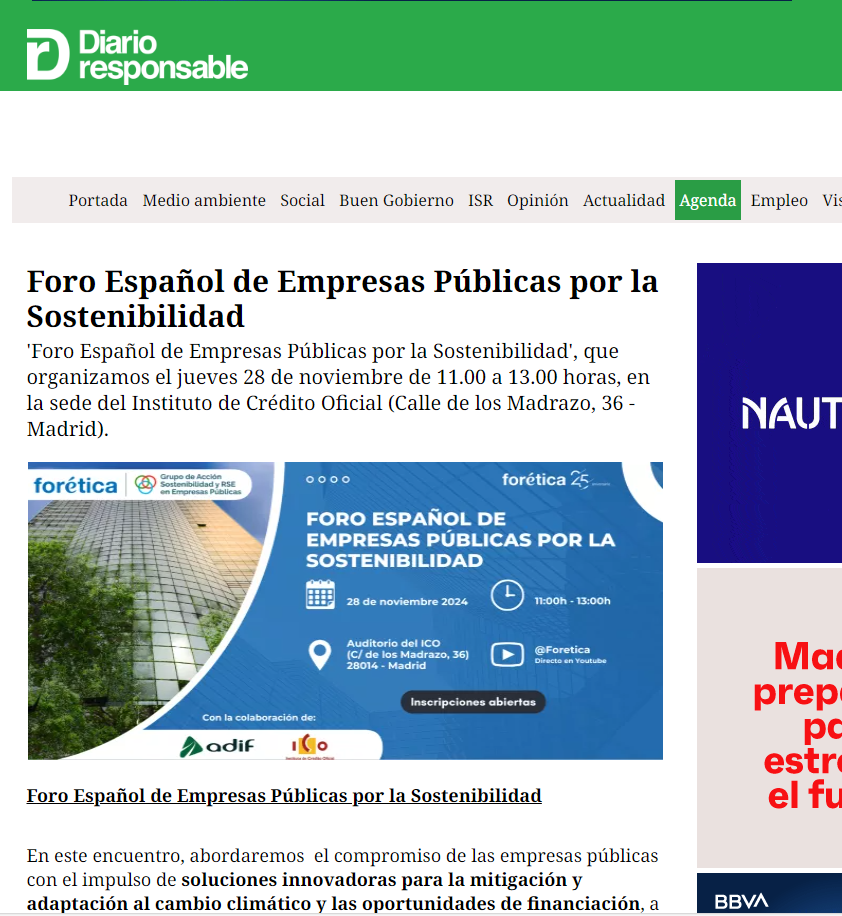Click the underlined Foro Español link
Viewport: 842px width, 916px height.
pyautogui.click(x=284, y=796)
